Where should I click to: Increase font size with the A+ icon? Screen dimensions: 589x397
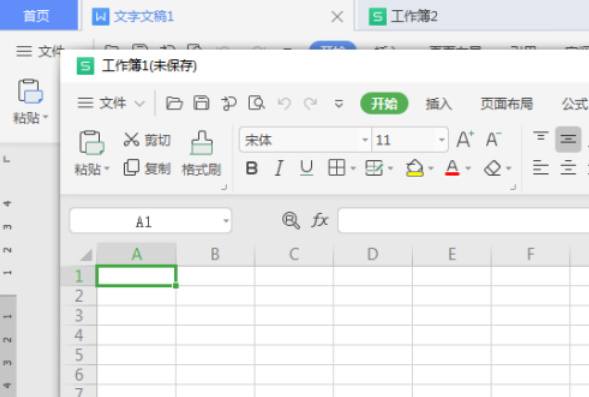click(465, 139)
